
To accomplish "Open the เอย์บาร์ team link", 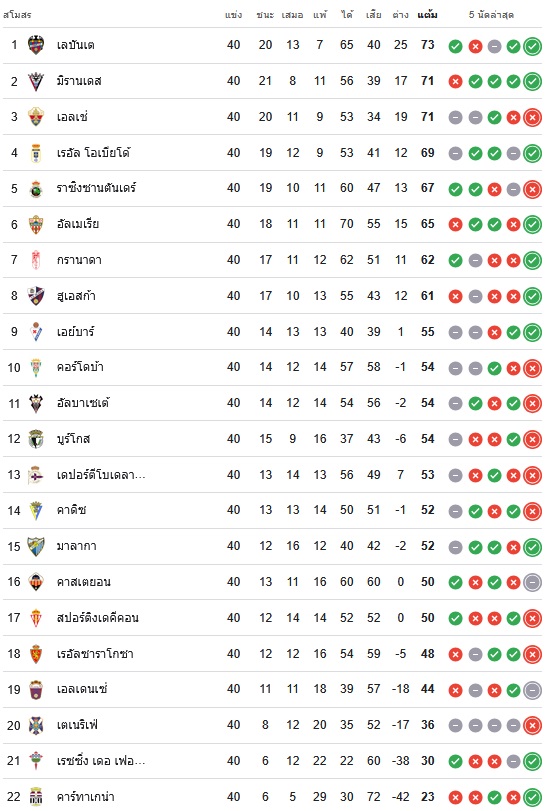I will pos(76,332).
